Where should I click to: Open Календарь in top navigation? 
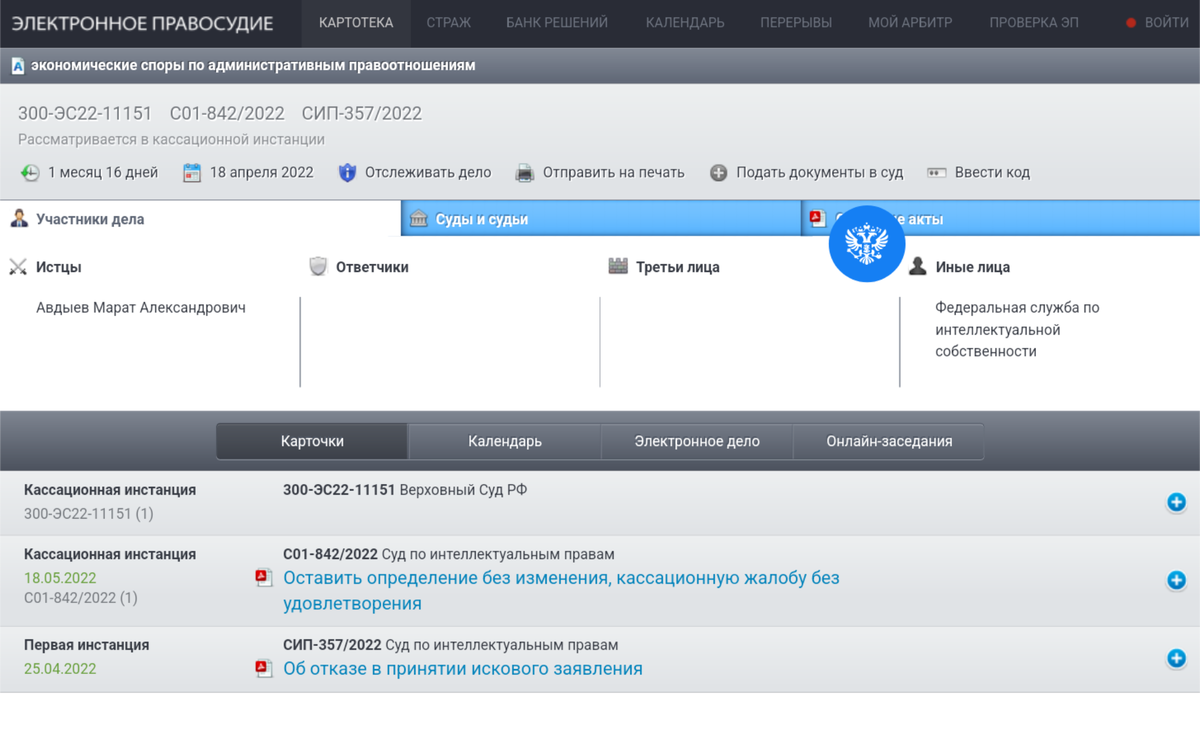685,23
